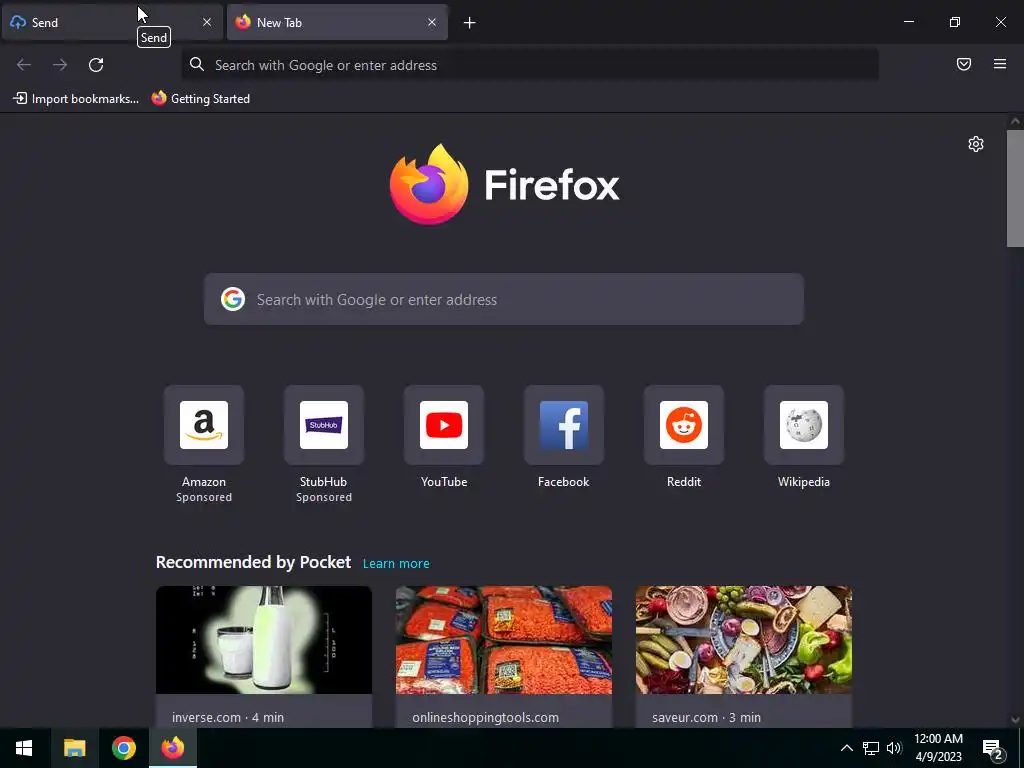Open the StubHub shortcut tile

tap(324, 425)
